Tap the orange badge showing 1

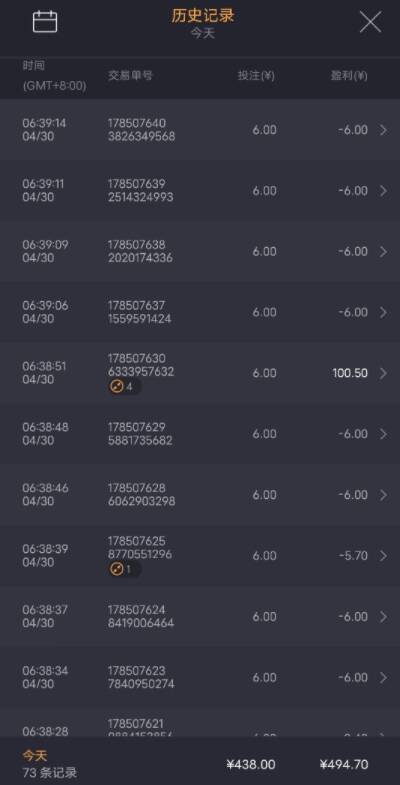(125, 569)
